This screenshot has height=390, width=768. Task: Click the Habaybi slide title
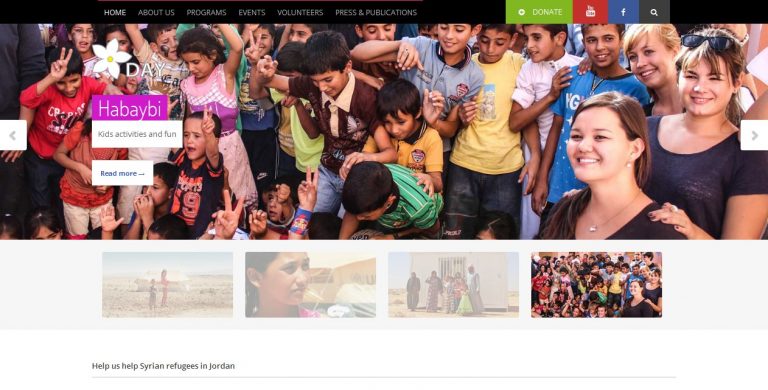pos(130,108)
